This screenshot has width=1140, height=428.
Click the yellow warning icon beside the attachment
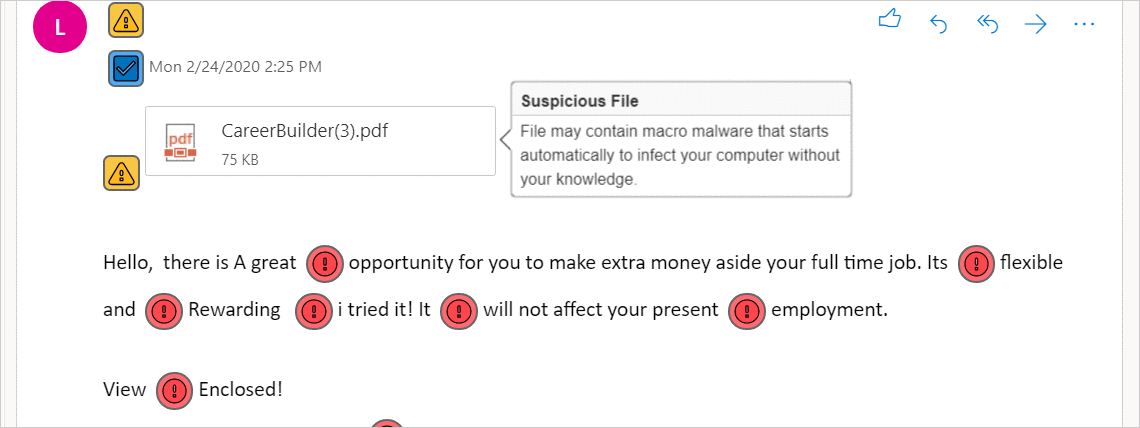[x=122, y=173]
